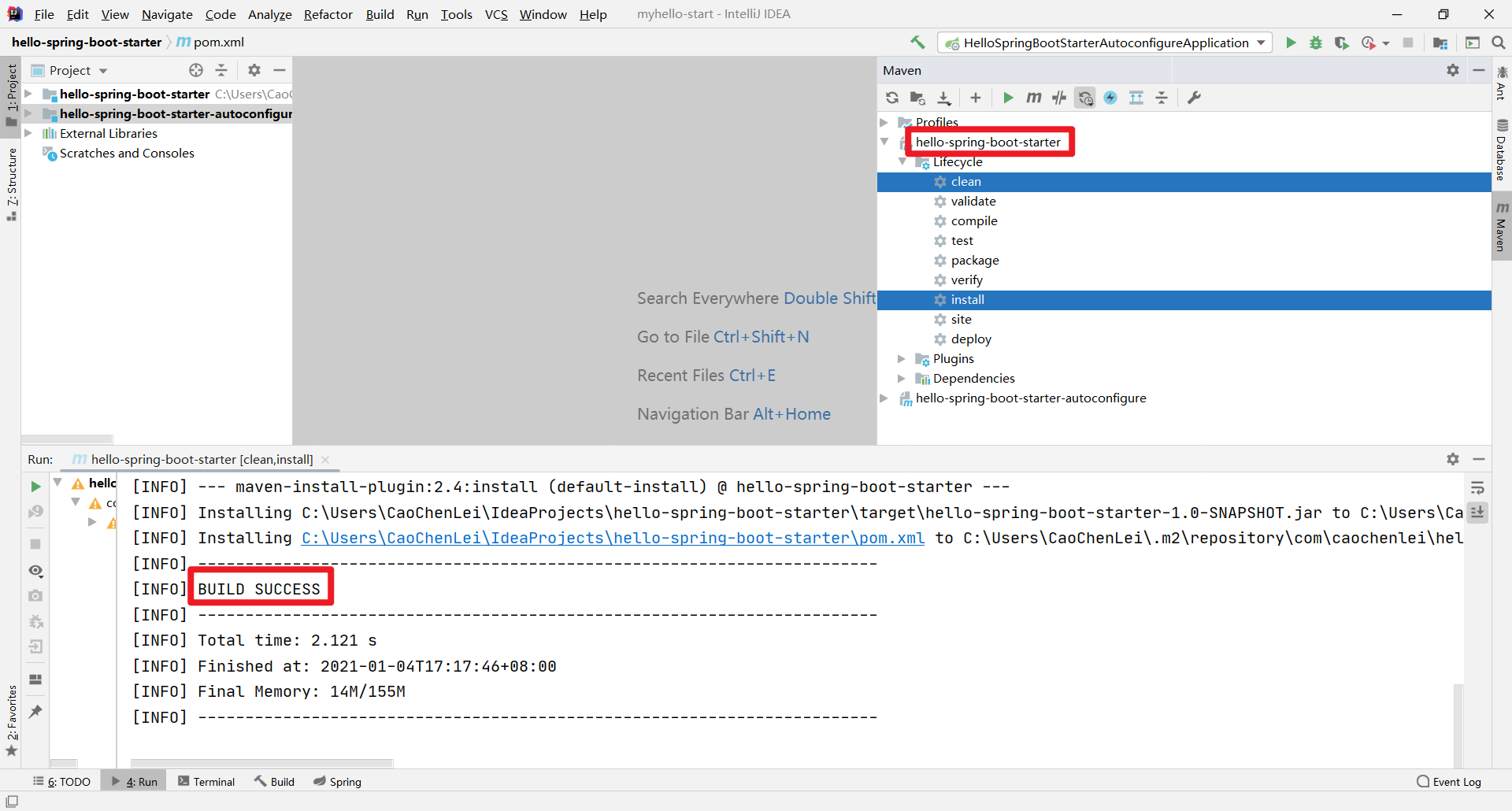Select Scratches and Consoles in Project tree
1512x811 pixels.
[127, 153]
